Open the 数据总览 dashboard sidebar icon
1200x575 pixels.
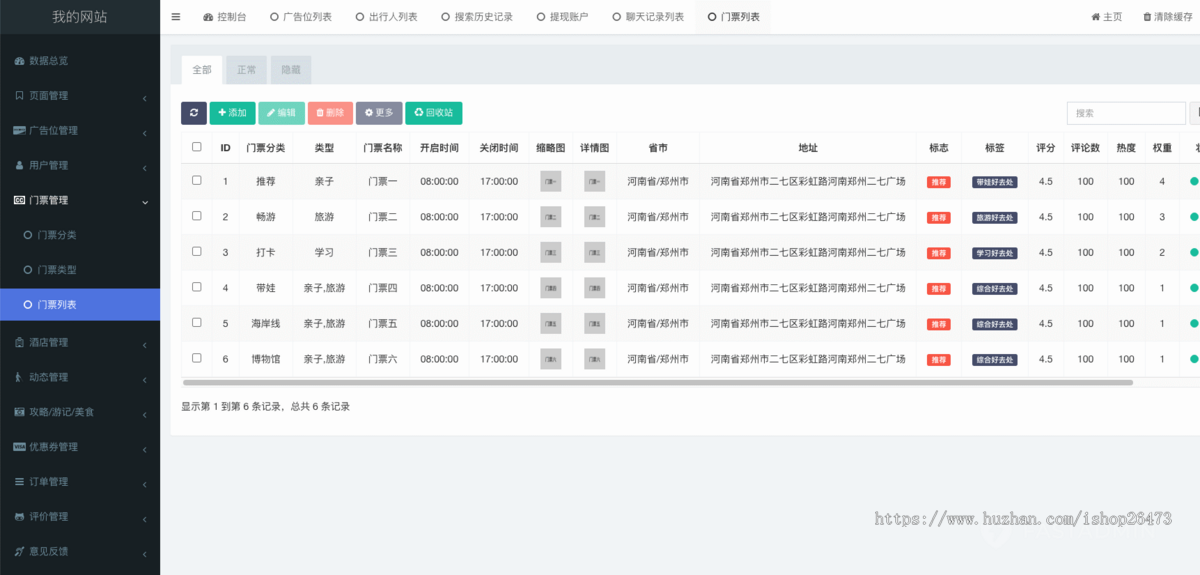19,61
